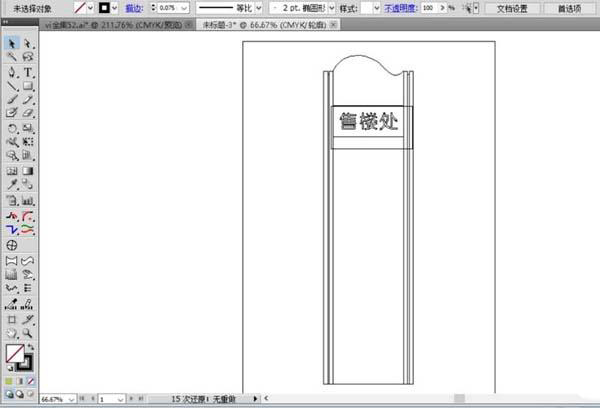Click the Stroke box in toolbox
This screenshot has width=600, height=408.
pyautogui.click(x=26, y=364)
